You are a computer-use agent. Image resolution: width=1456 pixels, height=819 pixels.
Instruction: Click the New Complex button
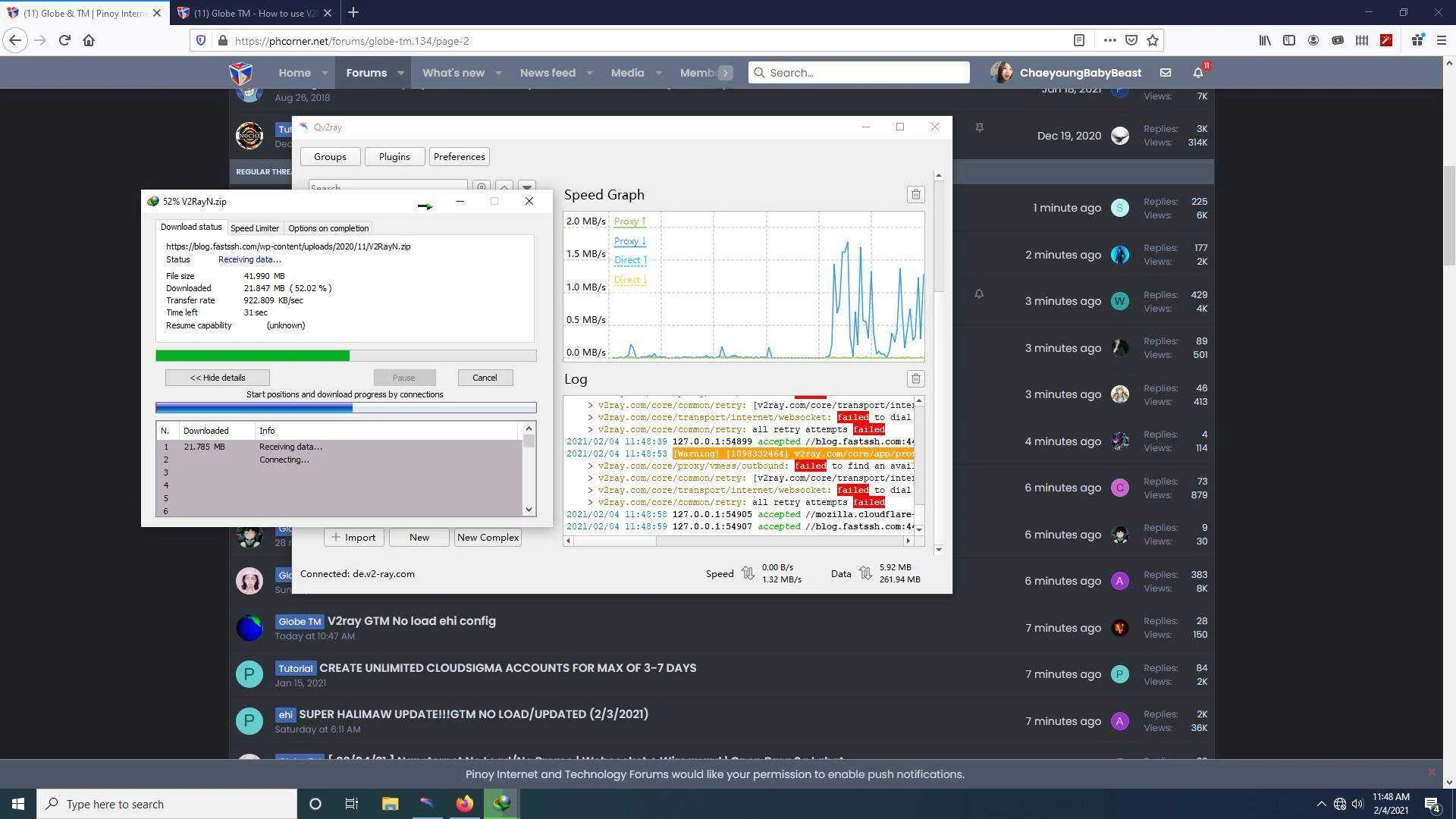488,538
